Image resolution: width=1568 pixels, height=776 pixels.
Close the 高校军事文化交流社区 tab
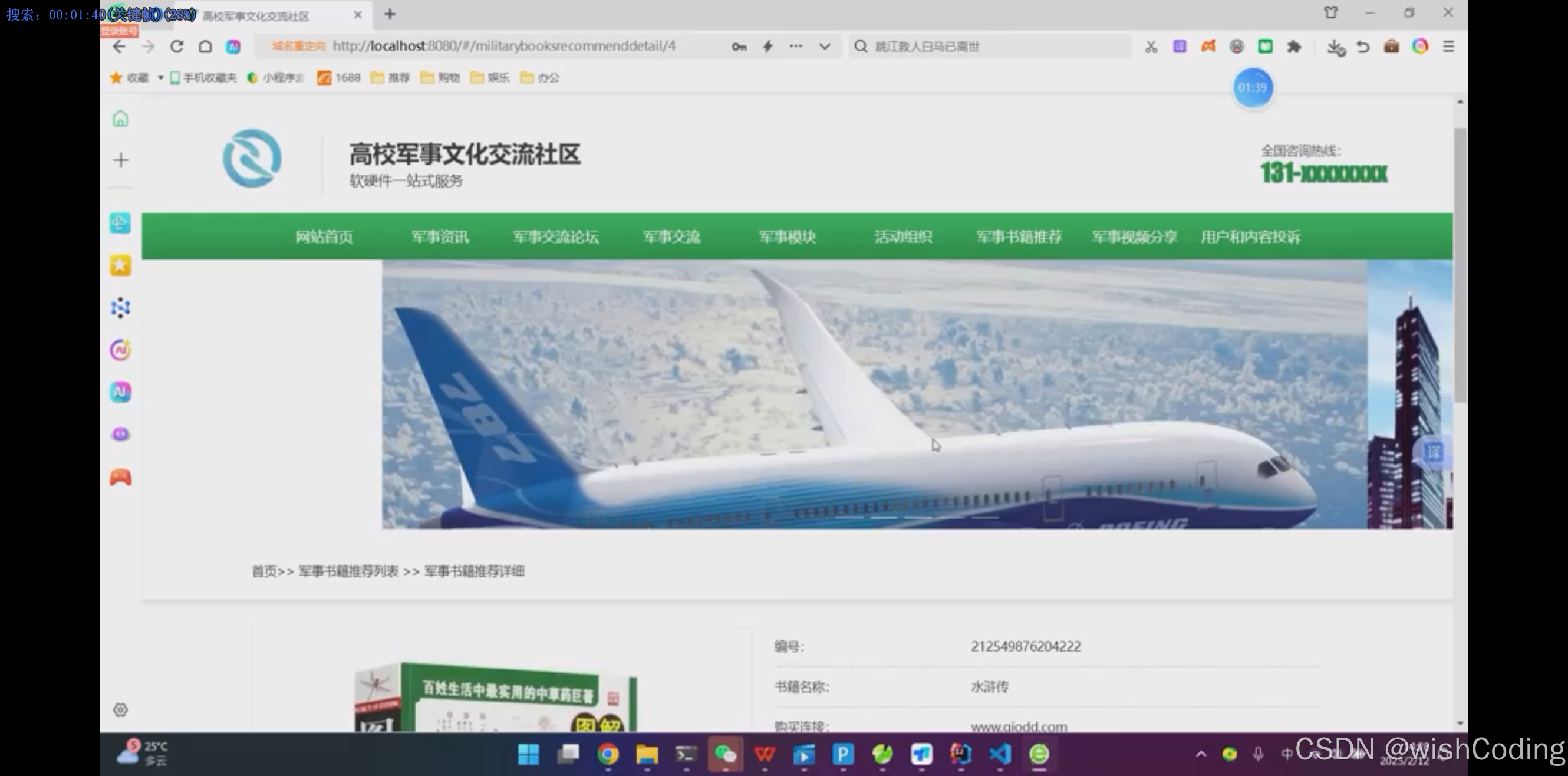coord(358,15)
